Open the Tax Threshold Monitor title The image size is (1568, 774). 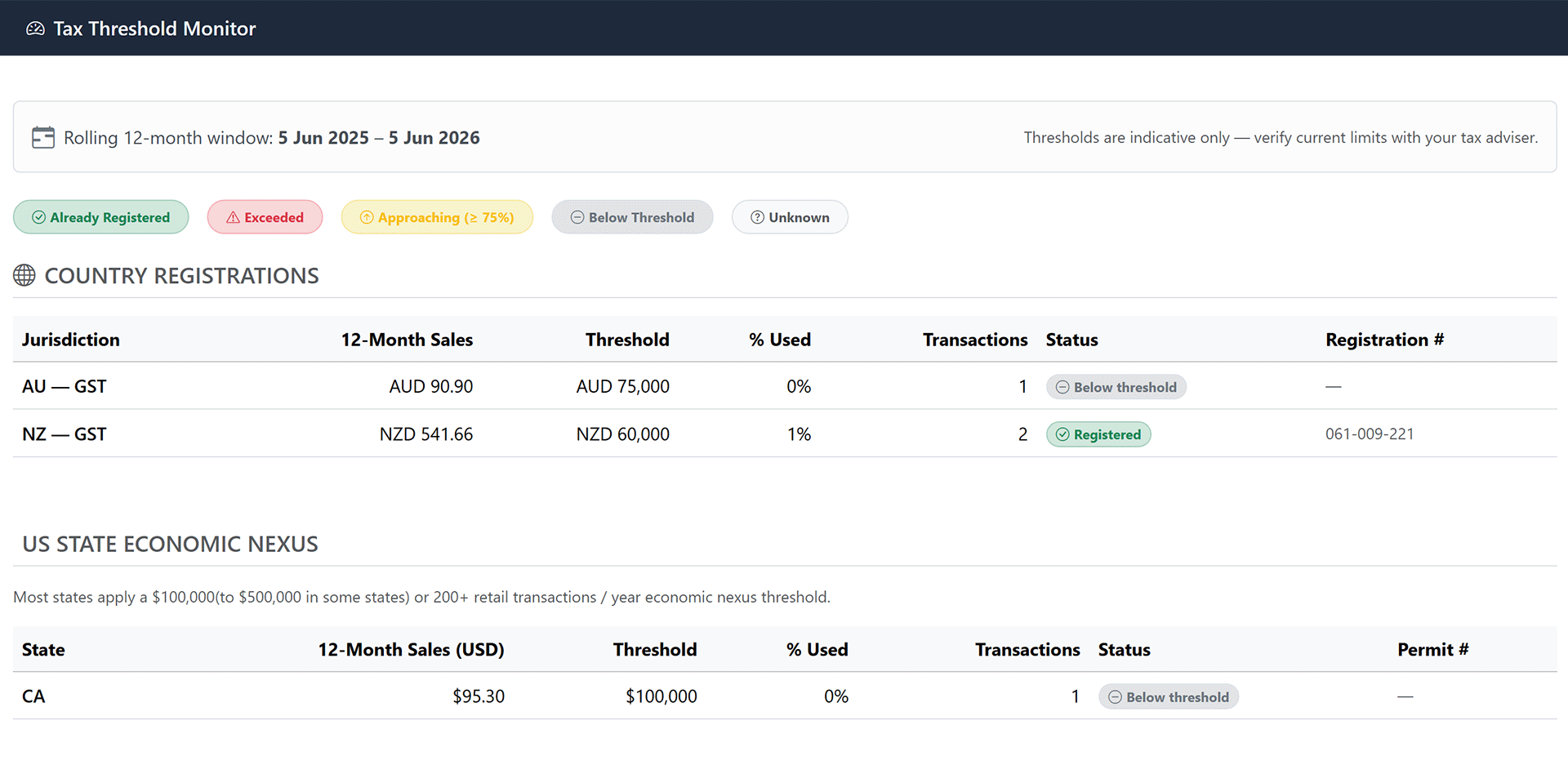click(x=154, y=29)
